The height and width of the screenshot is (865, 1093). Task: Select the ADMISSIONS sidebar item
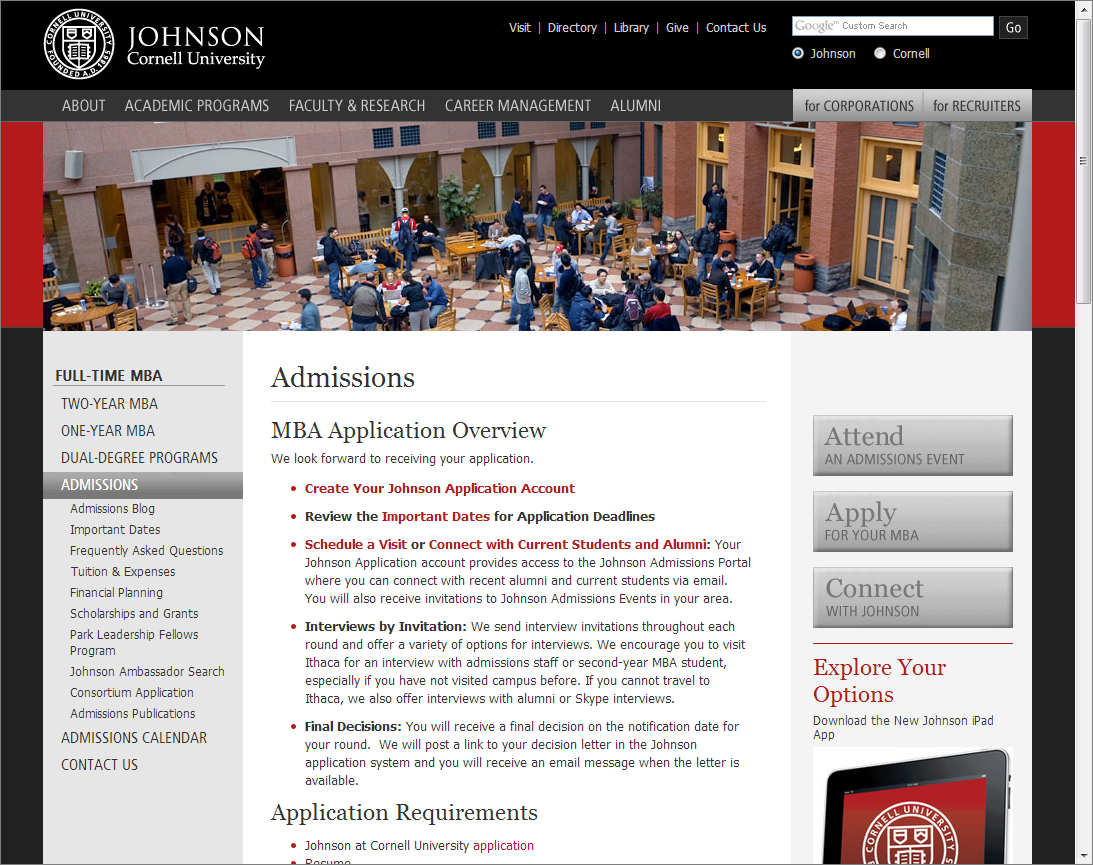coord(143,485)
